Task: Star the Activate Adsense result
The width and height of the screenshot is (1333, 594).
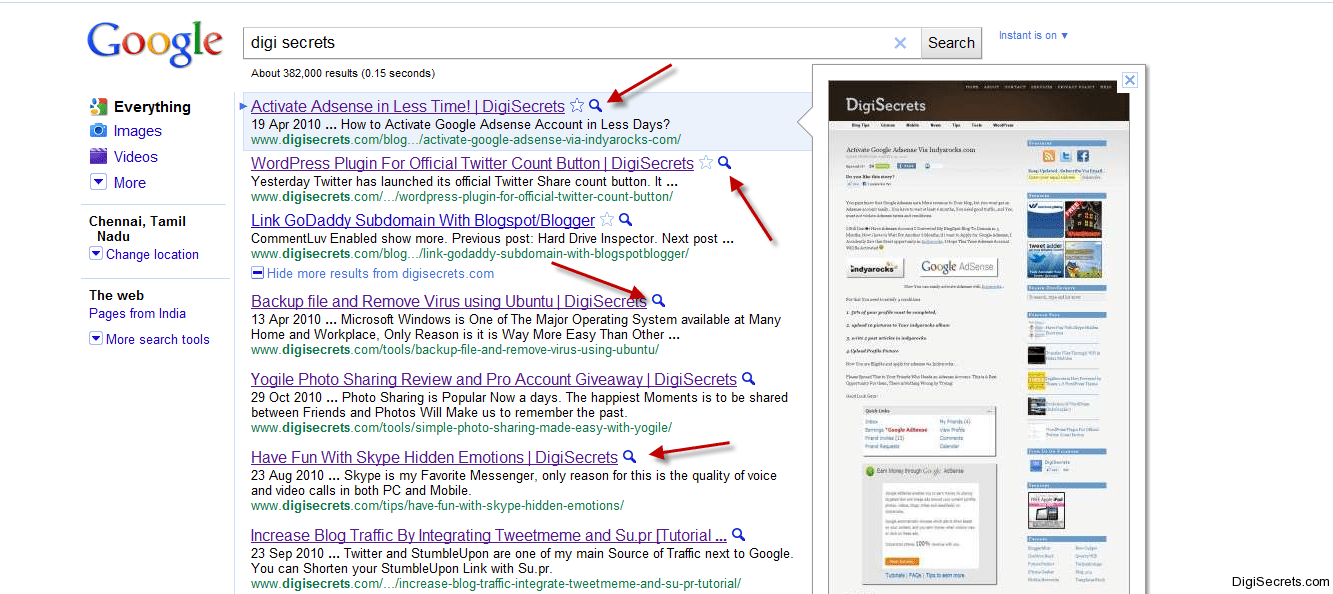Action: click(577, 106)
